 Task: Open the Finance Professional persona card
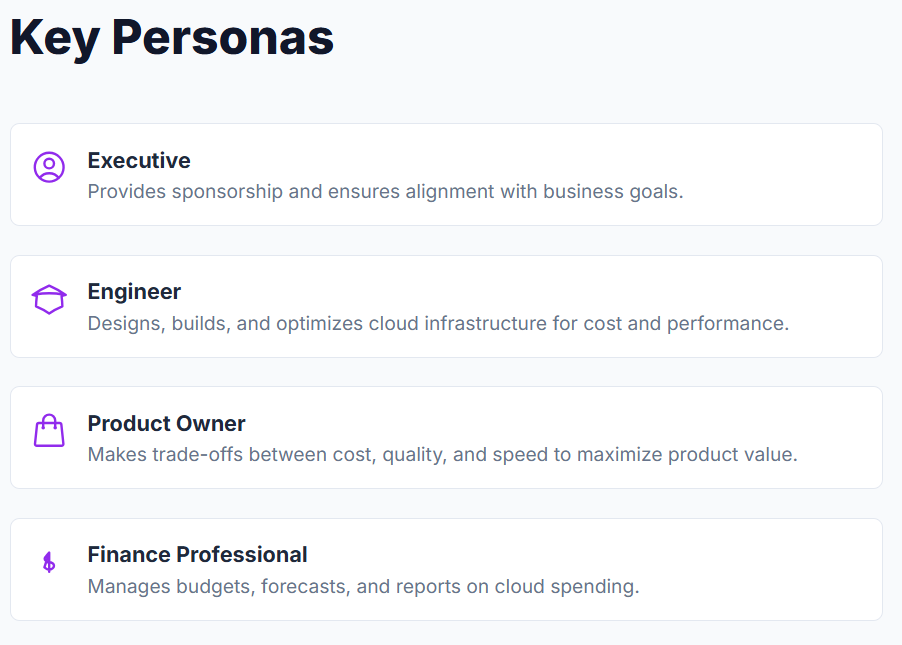(446, 569)
